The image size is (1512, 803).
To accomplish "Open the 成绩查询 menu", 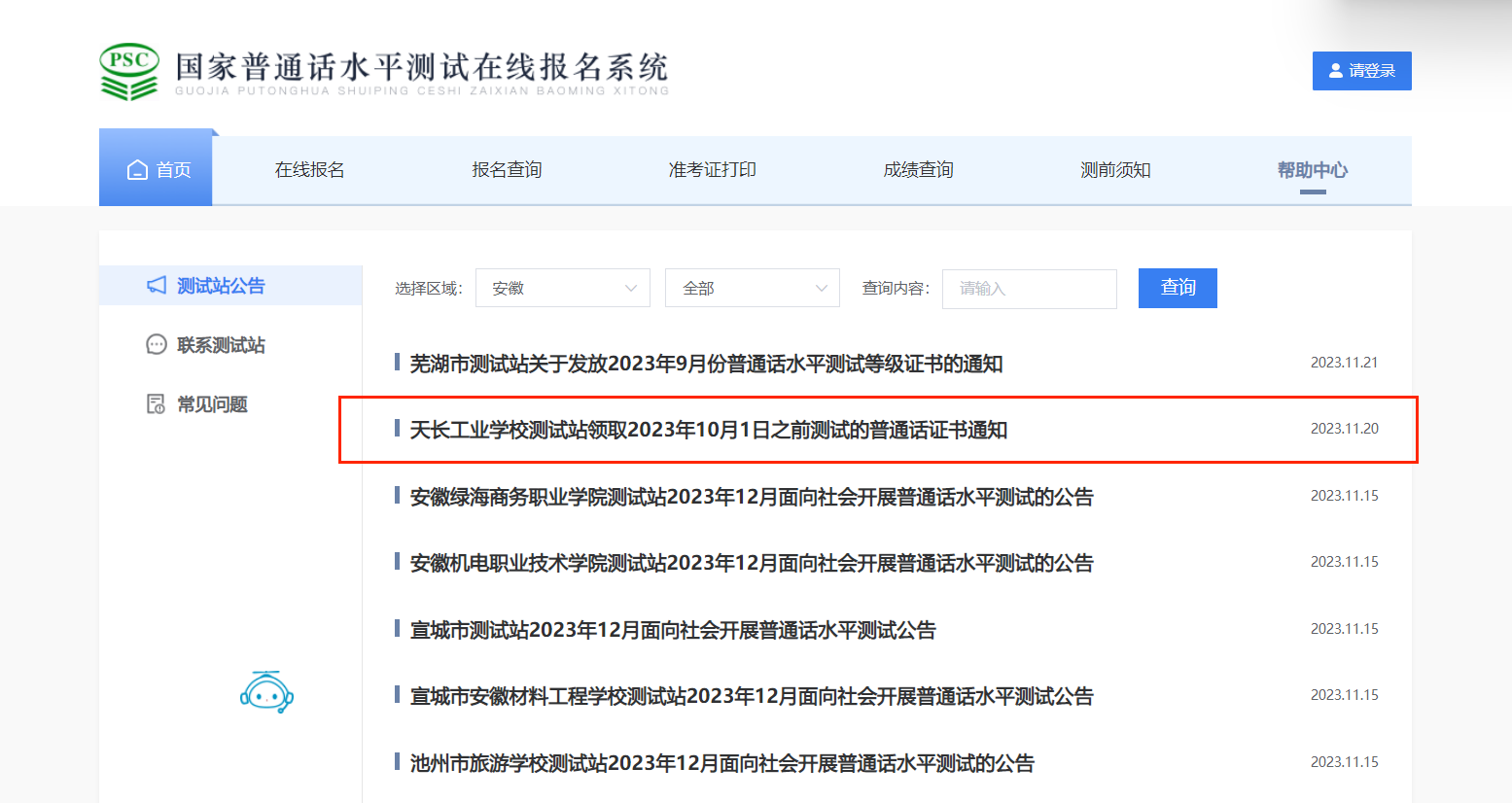I will [x=918, y=170].
